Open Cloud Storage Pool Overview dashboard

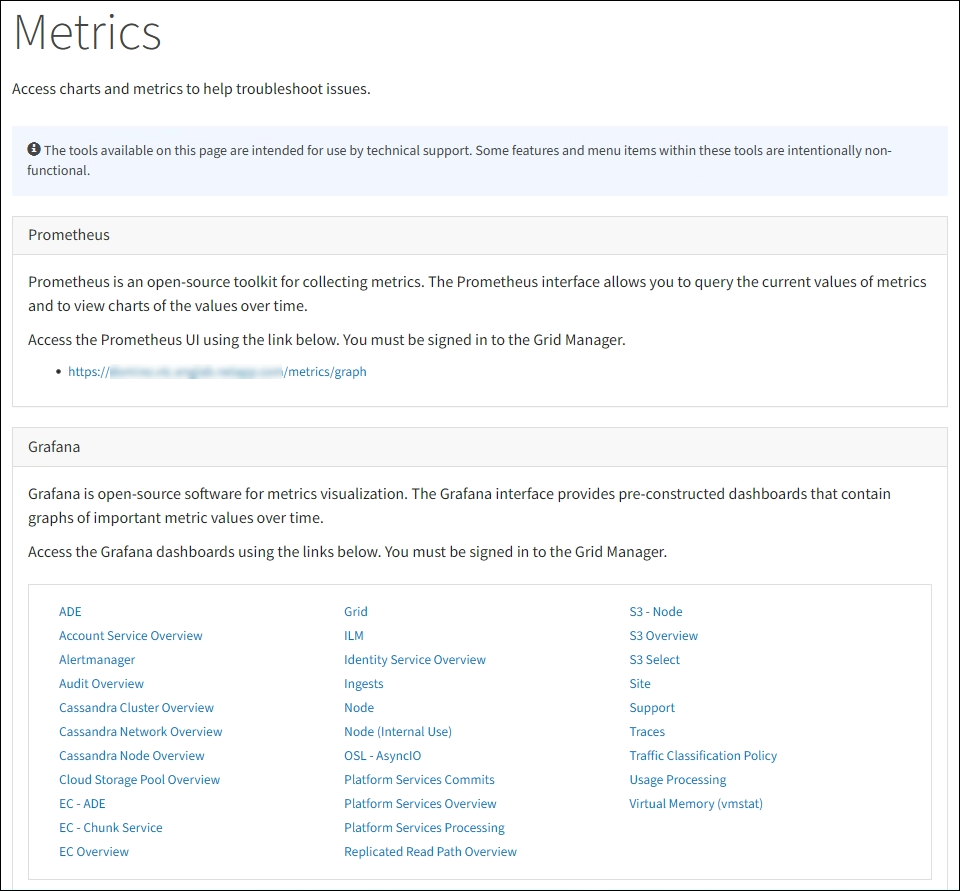(x=139, y=780)
